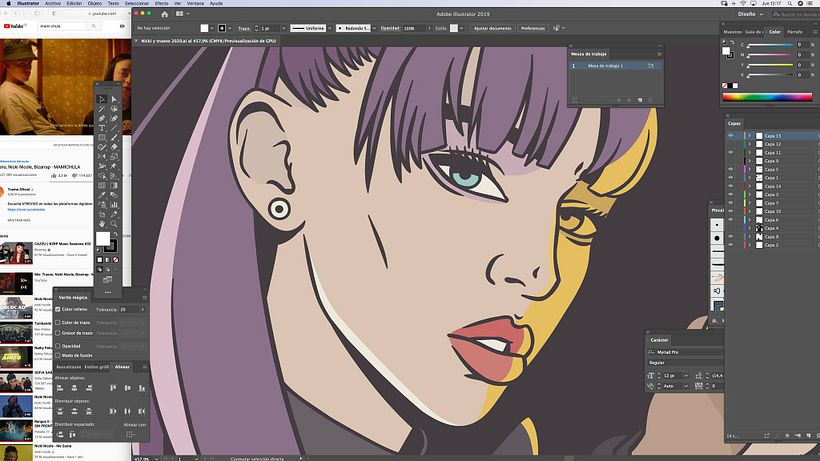The image size is (820, 461).
Task: Select the Hand tool
Action: click(102, 224)
